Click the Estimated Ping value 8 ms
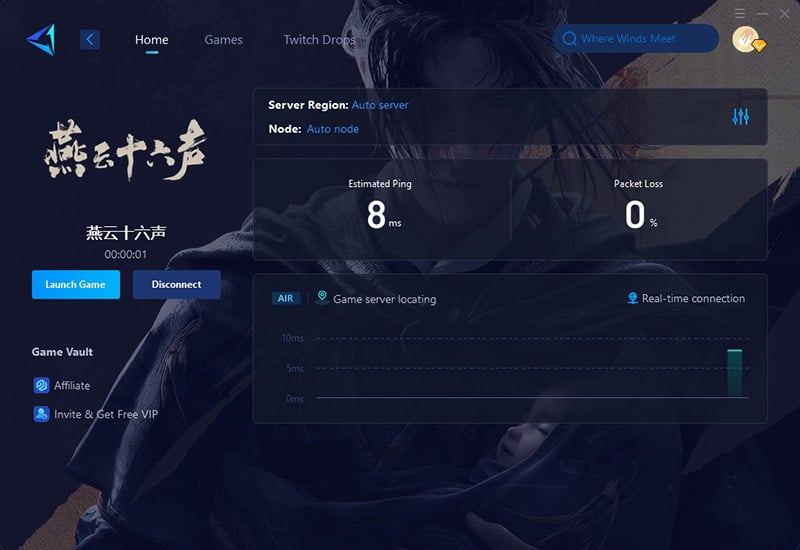 point(384,215)
